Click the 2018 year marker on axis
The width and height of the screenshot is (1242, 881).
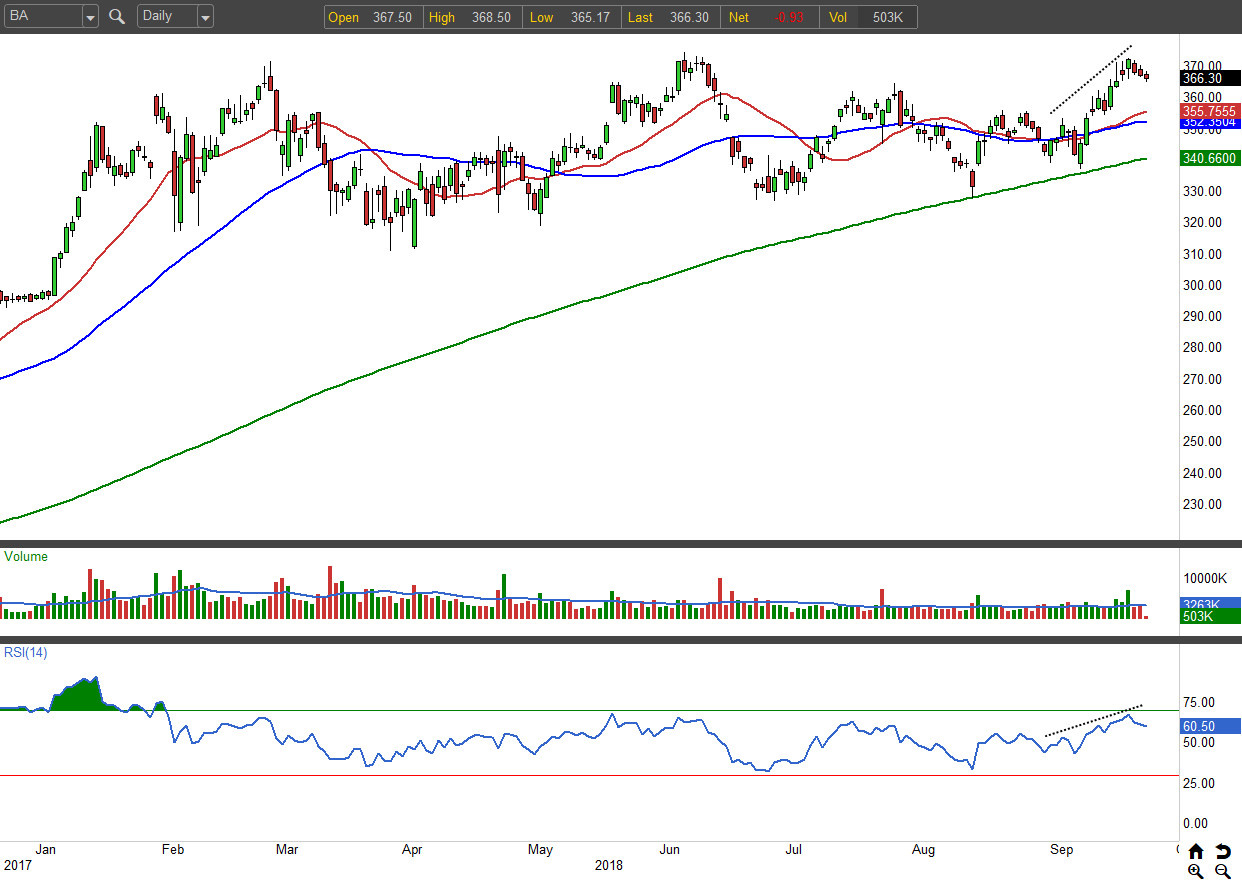(x=608, y=865)
